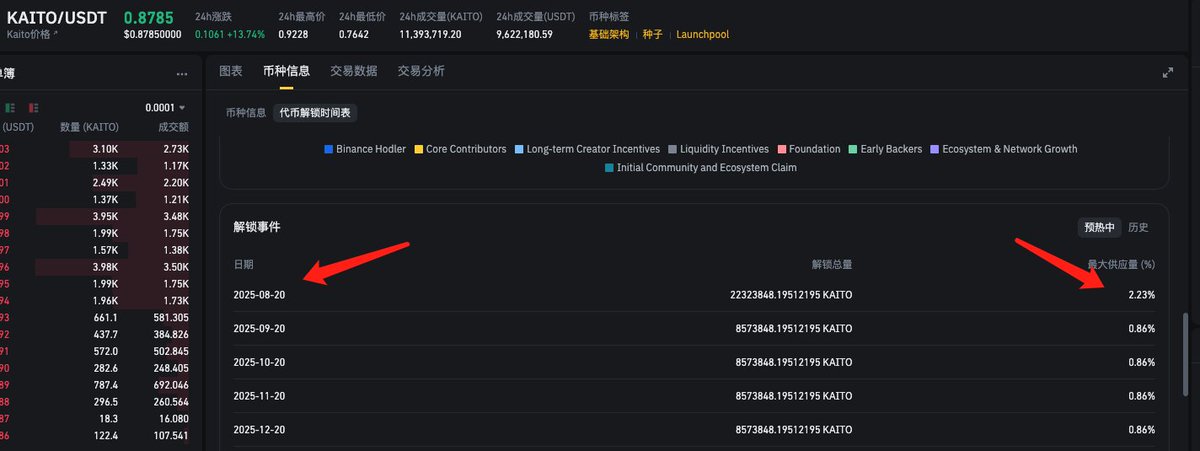Open the order book three-dot options menu
Image resolution: width=1200 pixels, height=451 pixels.
[x=181, y=74]
